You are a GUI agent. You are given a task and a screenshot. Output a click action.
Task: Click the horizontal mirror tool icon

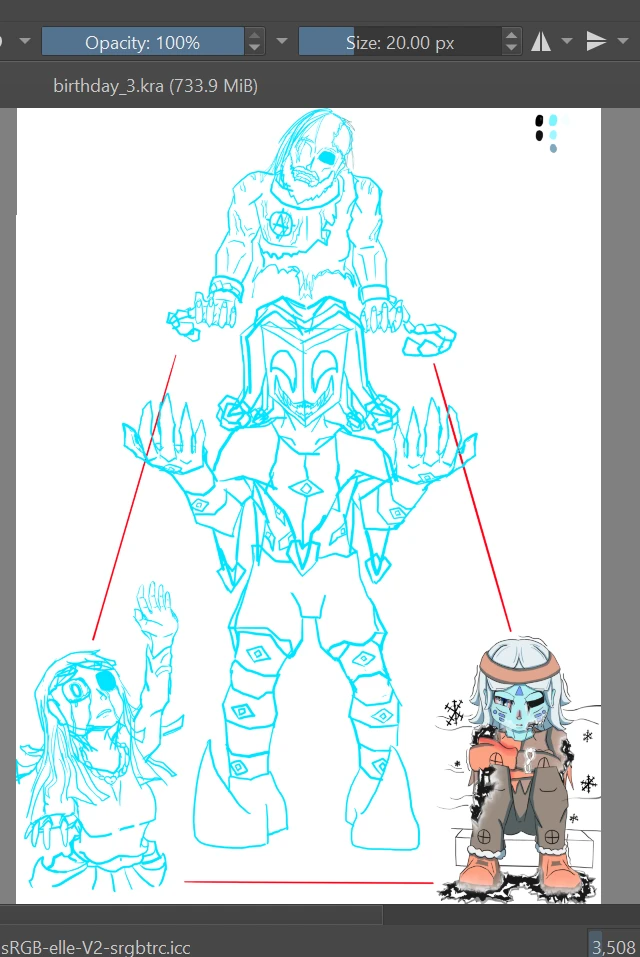click(x=541, y=42)
